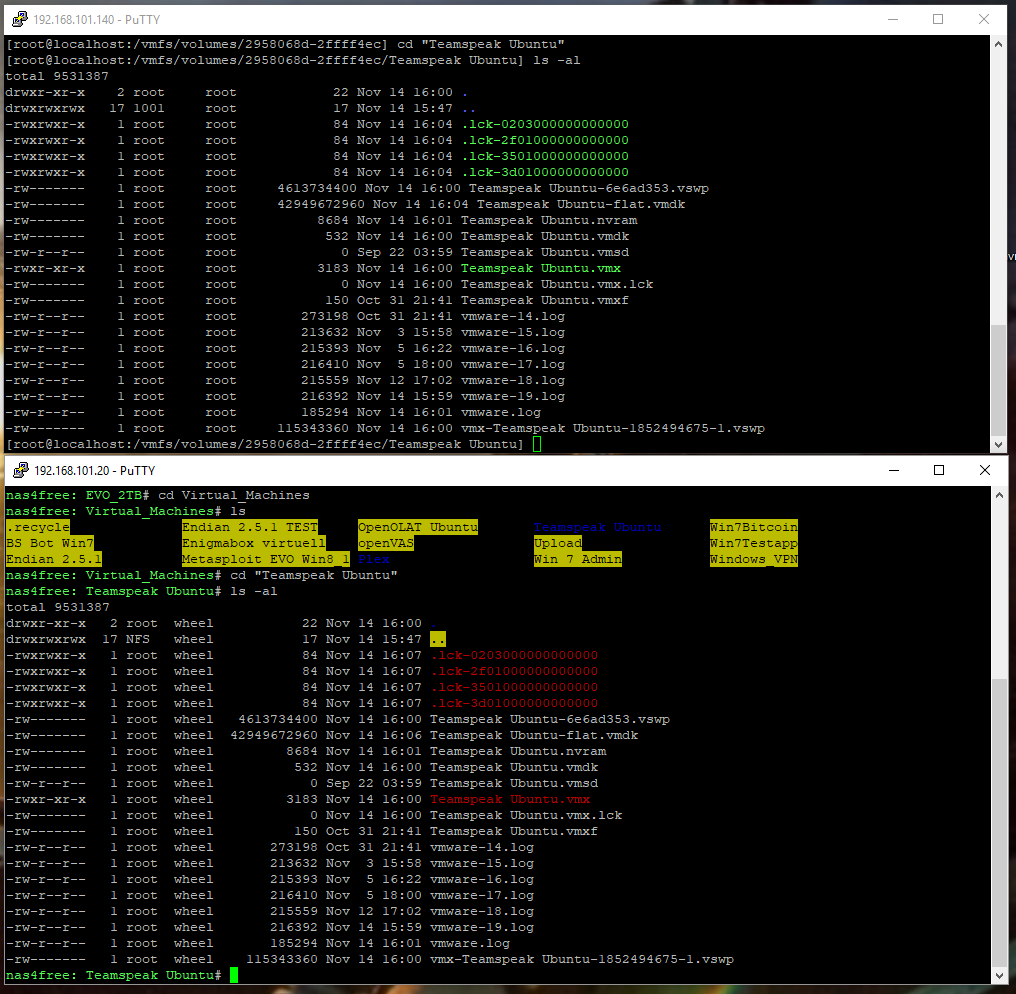Click the highlighted Upload directory in nas4free listing

(x=557, y=543)
